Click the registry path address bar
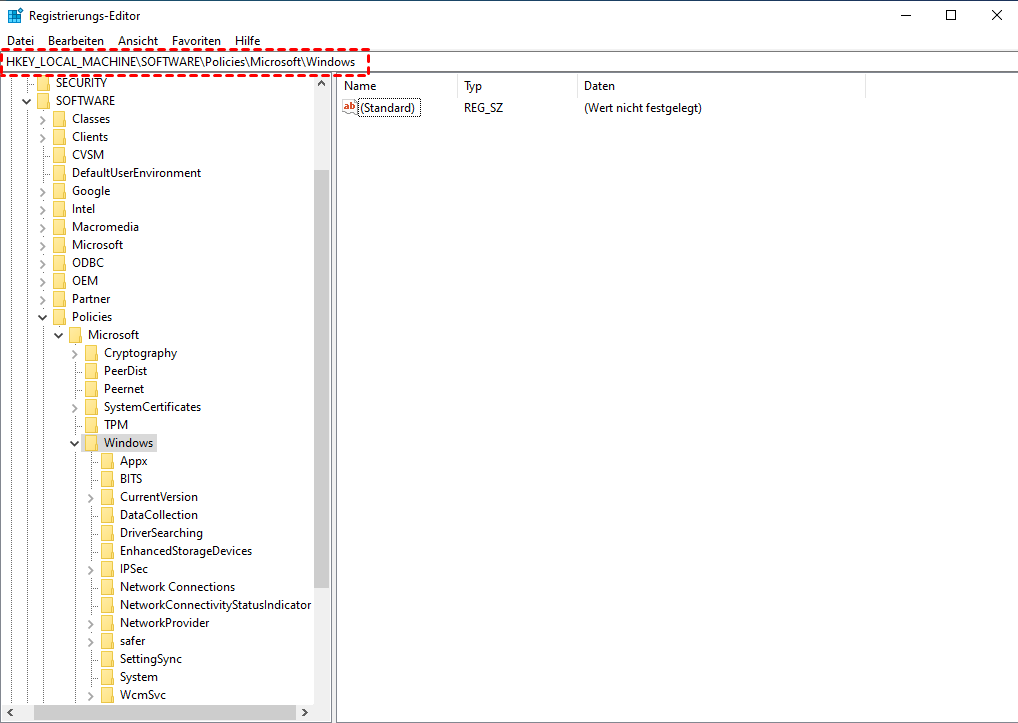The image size is (1018, 723). (x=509, y=62)
